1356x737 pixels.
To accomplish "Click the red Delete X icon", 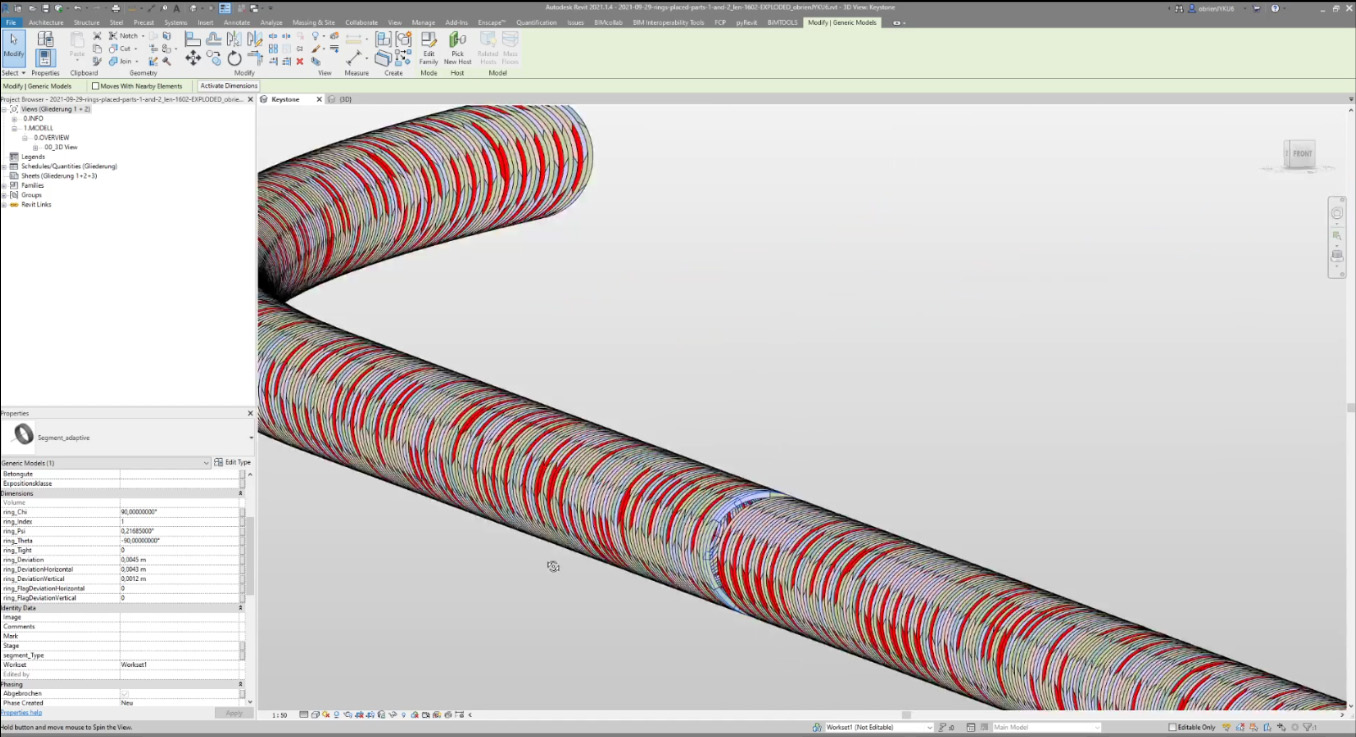I will [x=299, y=61].
